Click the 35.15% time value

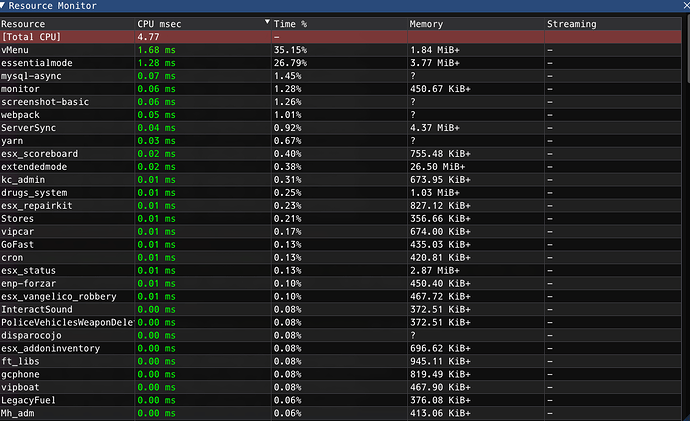point(290,50)
